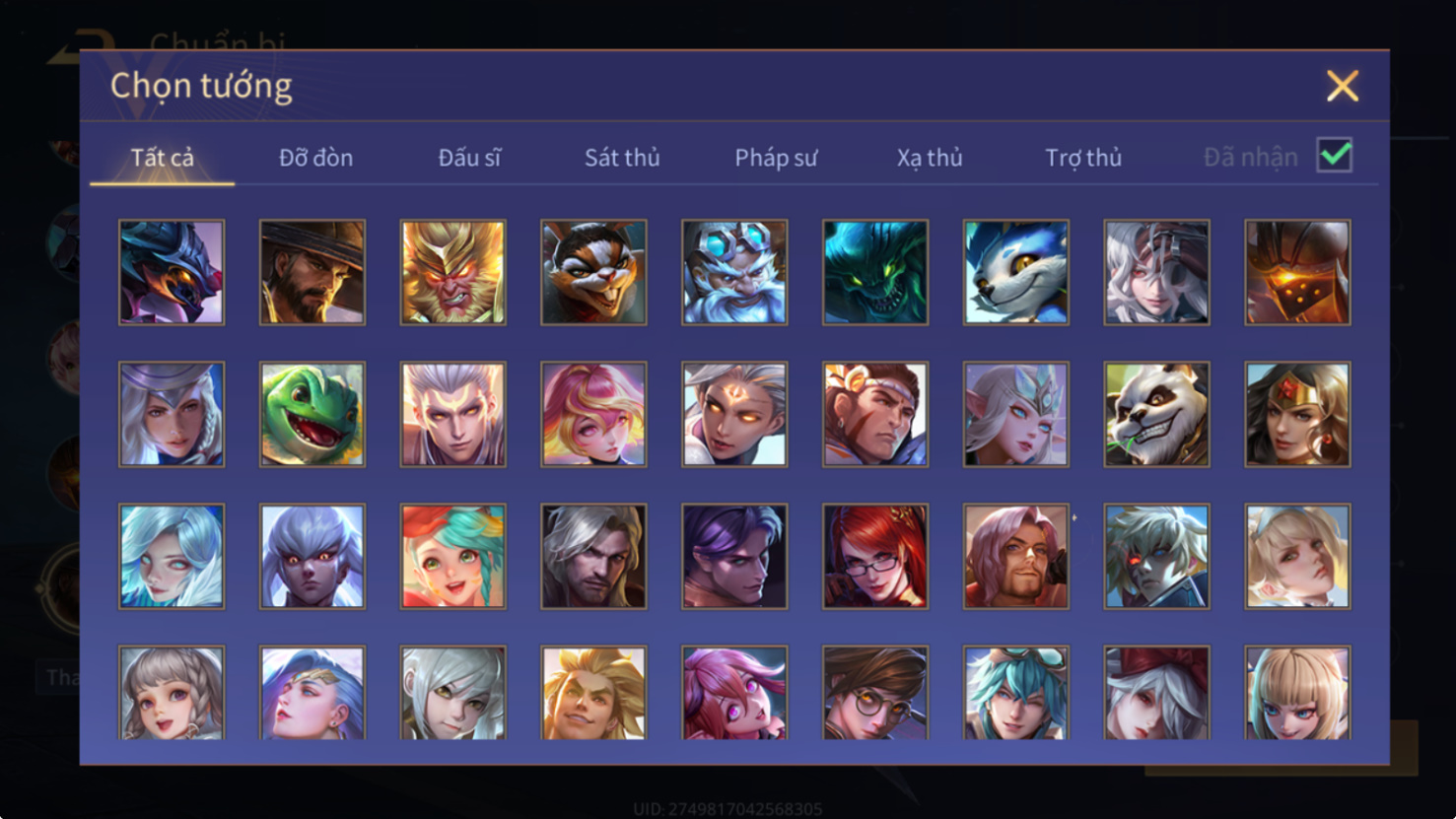
Task: Open the Trợ thủ tab
Action: click(1083, 158)
